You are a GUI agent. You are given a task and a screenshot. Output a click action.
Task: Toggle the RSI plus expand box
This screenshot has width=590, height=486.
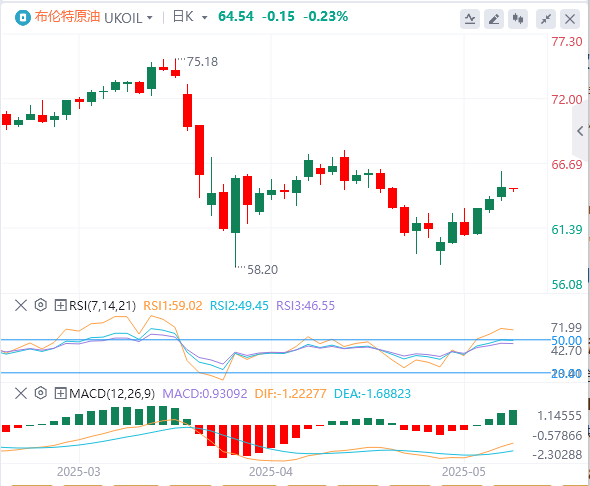pos(60,305)
